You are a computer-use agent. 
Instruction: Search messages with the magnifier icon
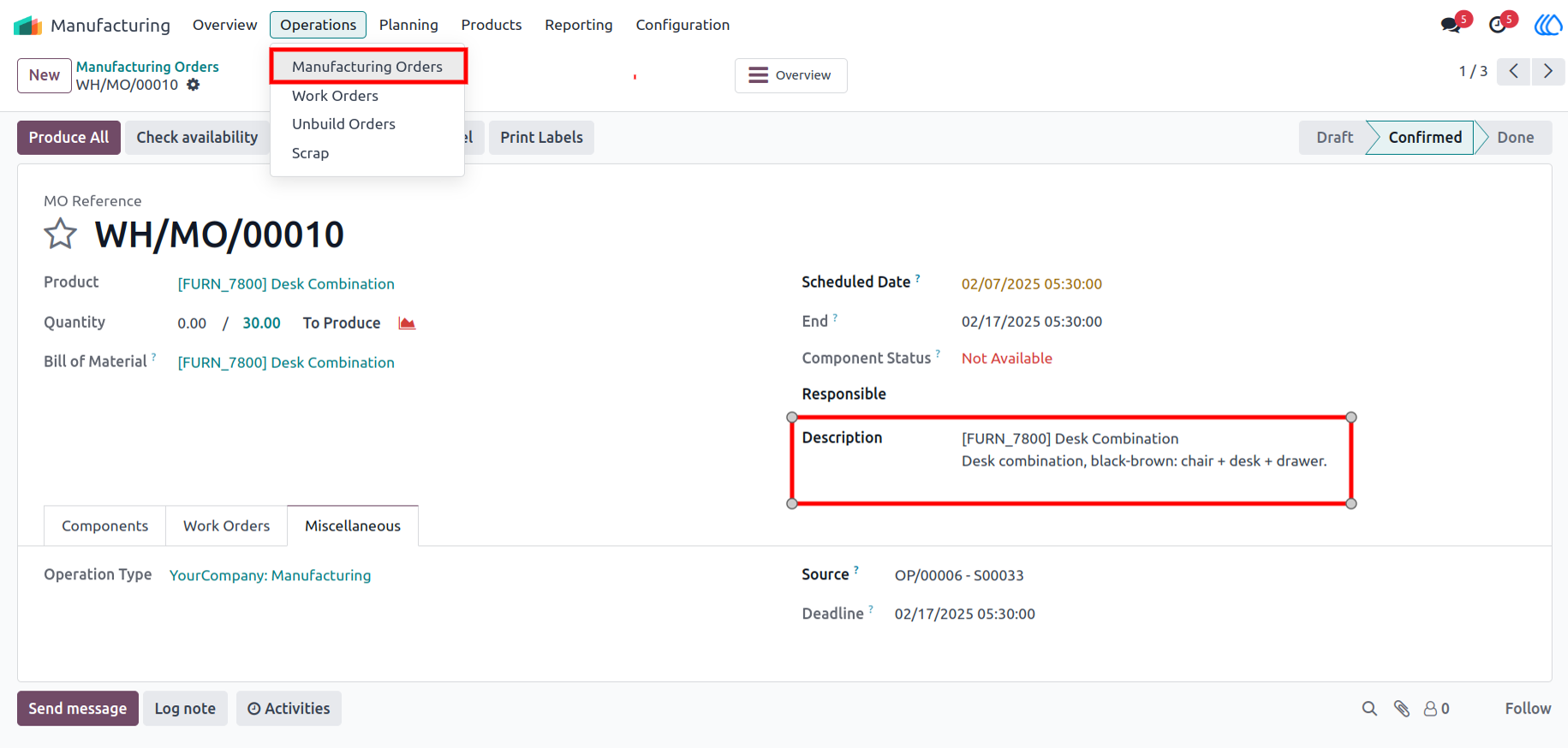1369,709
